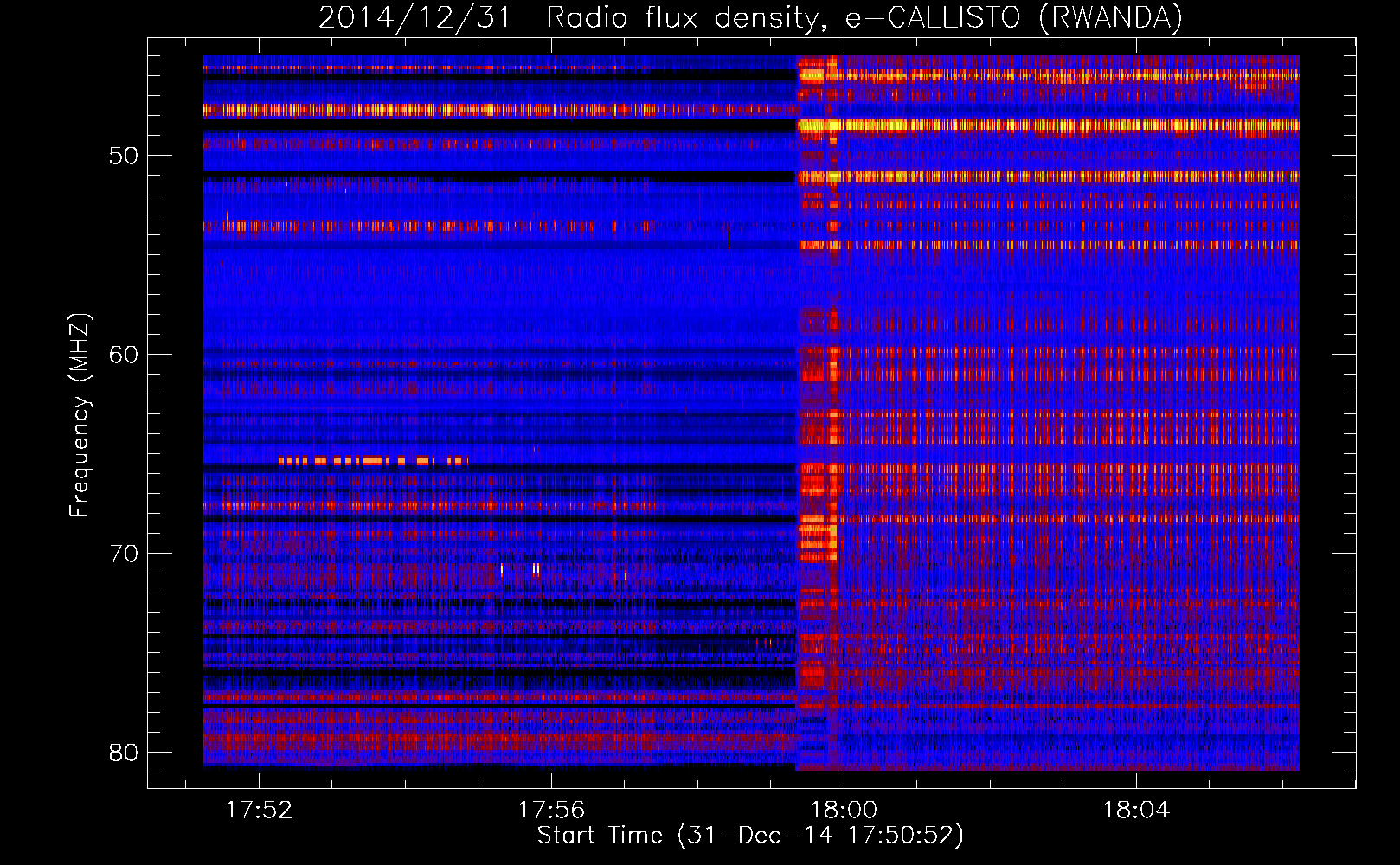Click the 18:00 time tick label

point(844,811)
